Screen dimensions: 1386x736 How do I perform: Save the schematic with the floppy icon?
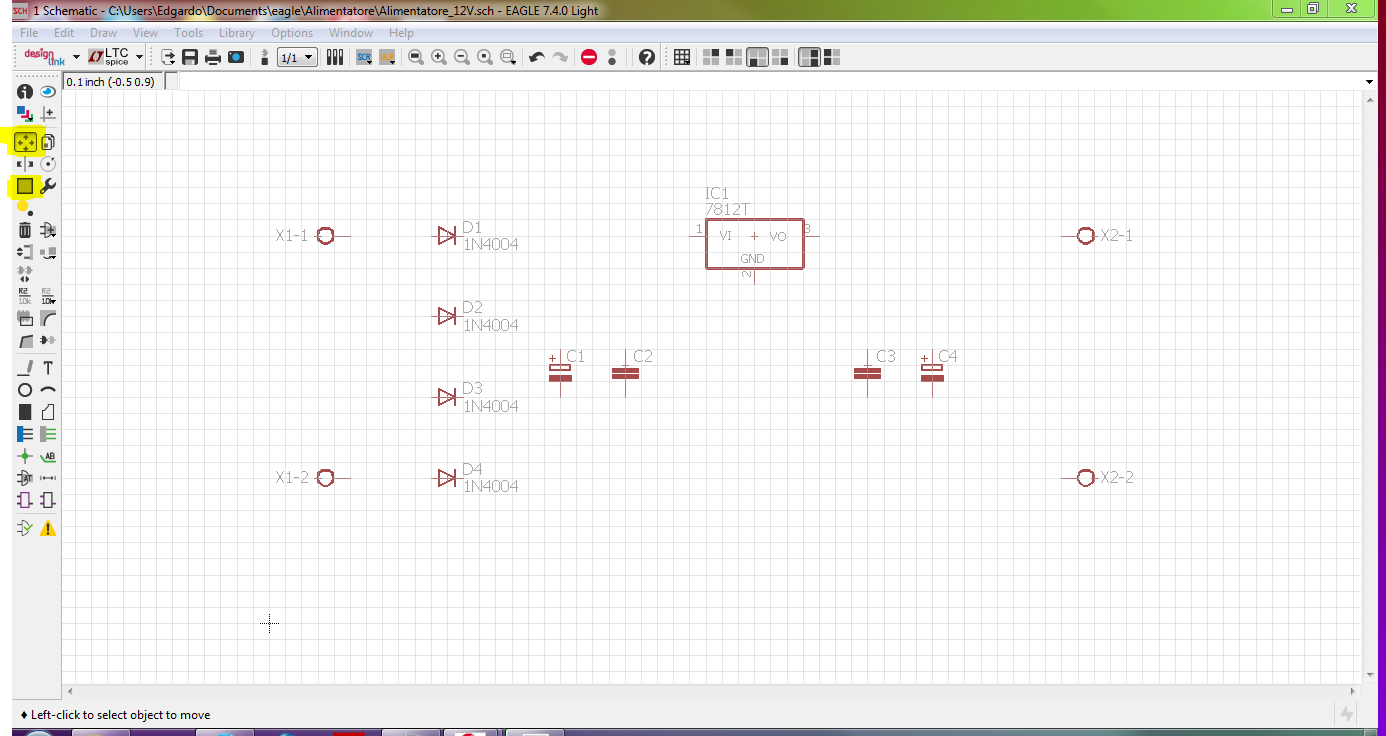tap(190, 57)
